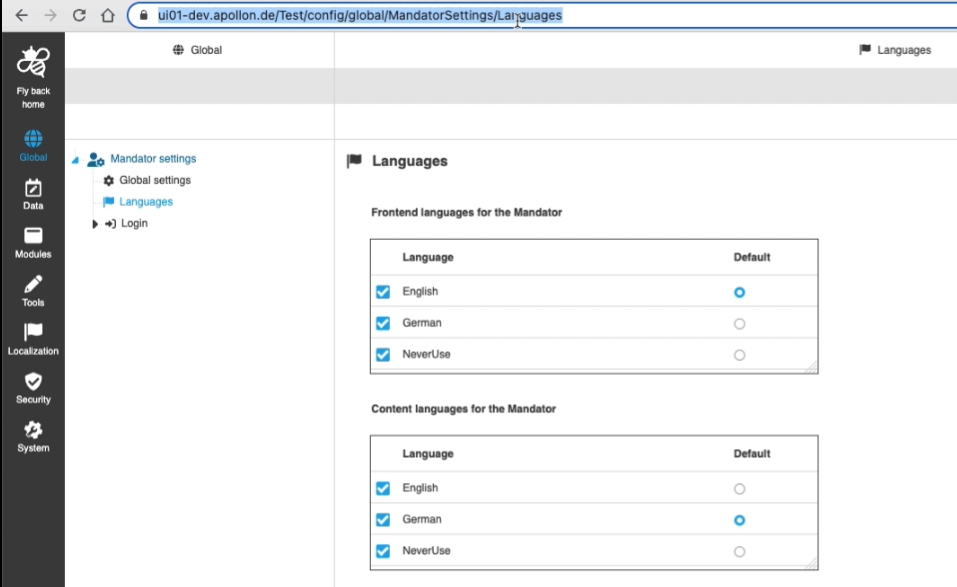Open the Modules sidebar icon

pyautogui.click(x=33, y=237)
